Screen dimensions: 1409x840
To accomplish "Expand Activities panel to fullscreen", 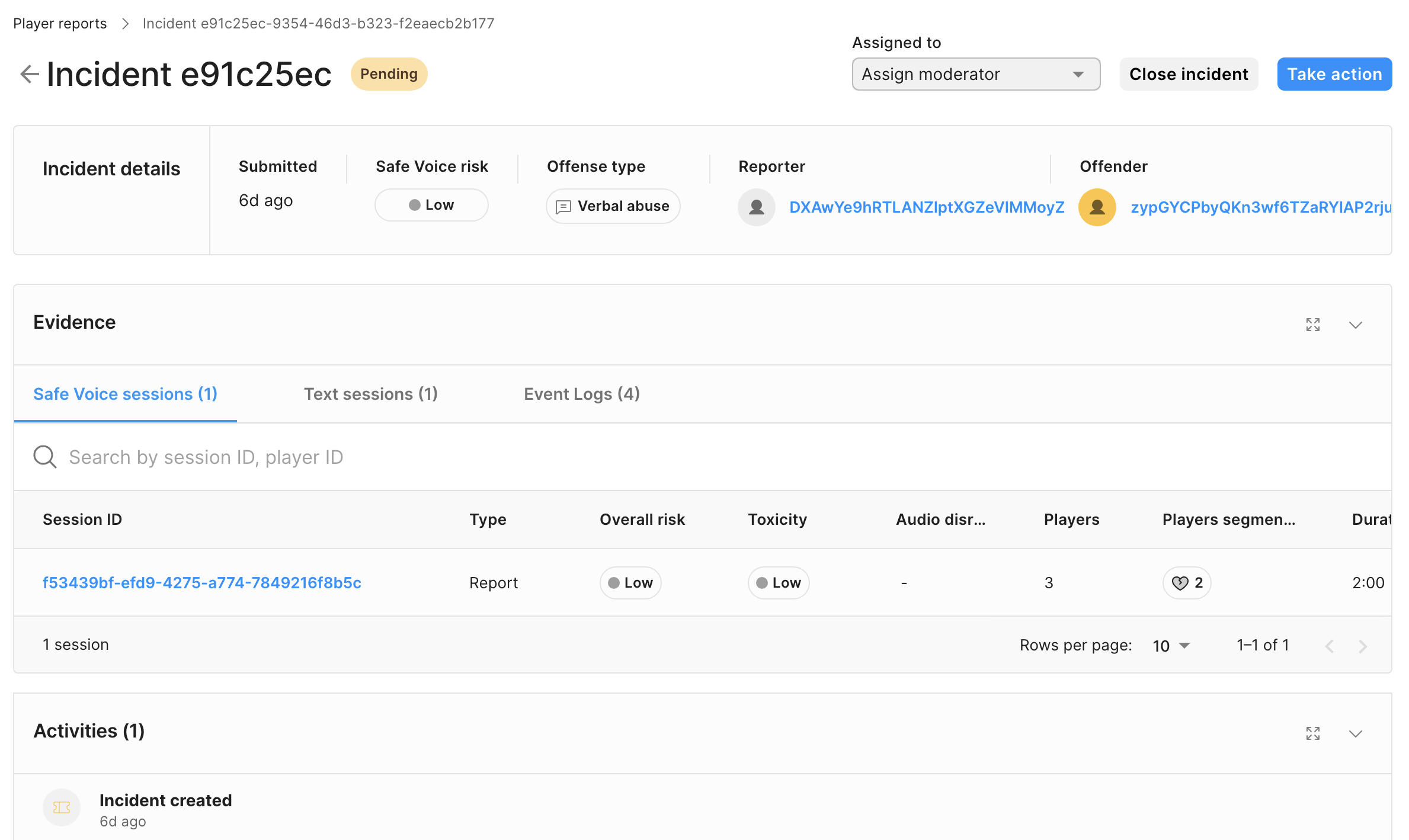I will point(1312,733).
